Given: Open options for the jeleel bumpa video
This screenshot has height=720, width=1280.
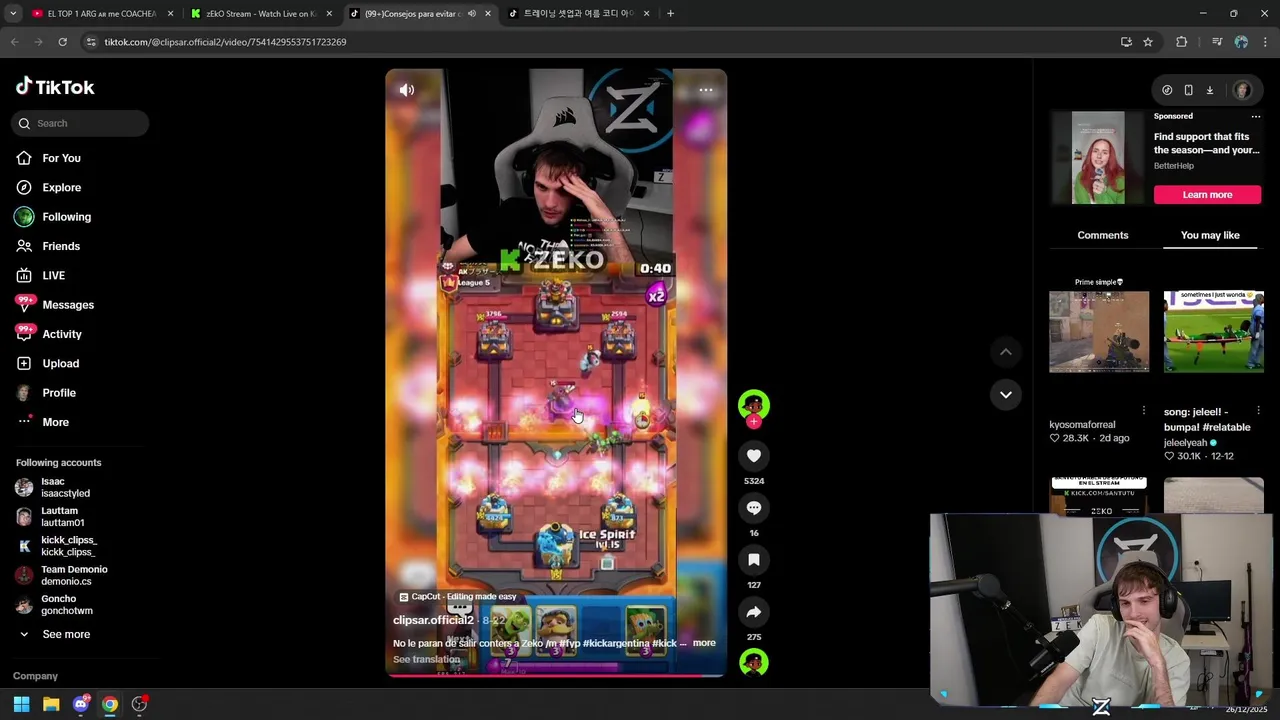Looking at the screenshot, I should pos(1258,411).
